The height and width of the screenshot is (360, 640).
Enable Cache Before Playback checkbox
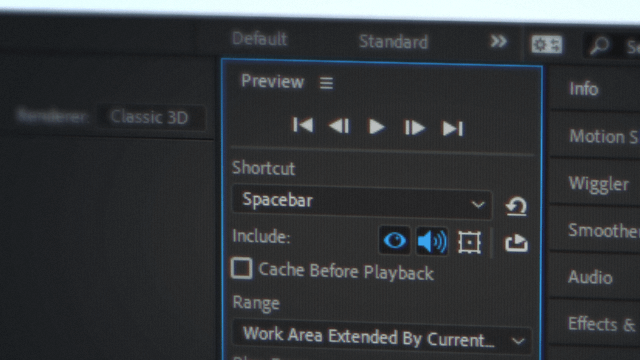tap(241, 269)
